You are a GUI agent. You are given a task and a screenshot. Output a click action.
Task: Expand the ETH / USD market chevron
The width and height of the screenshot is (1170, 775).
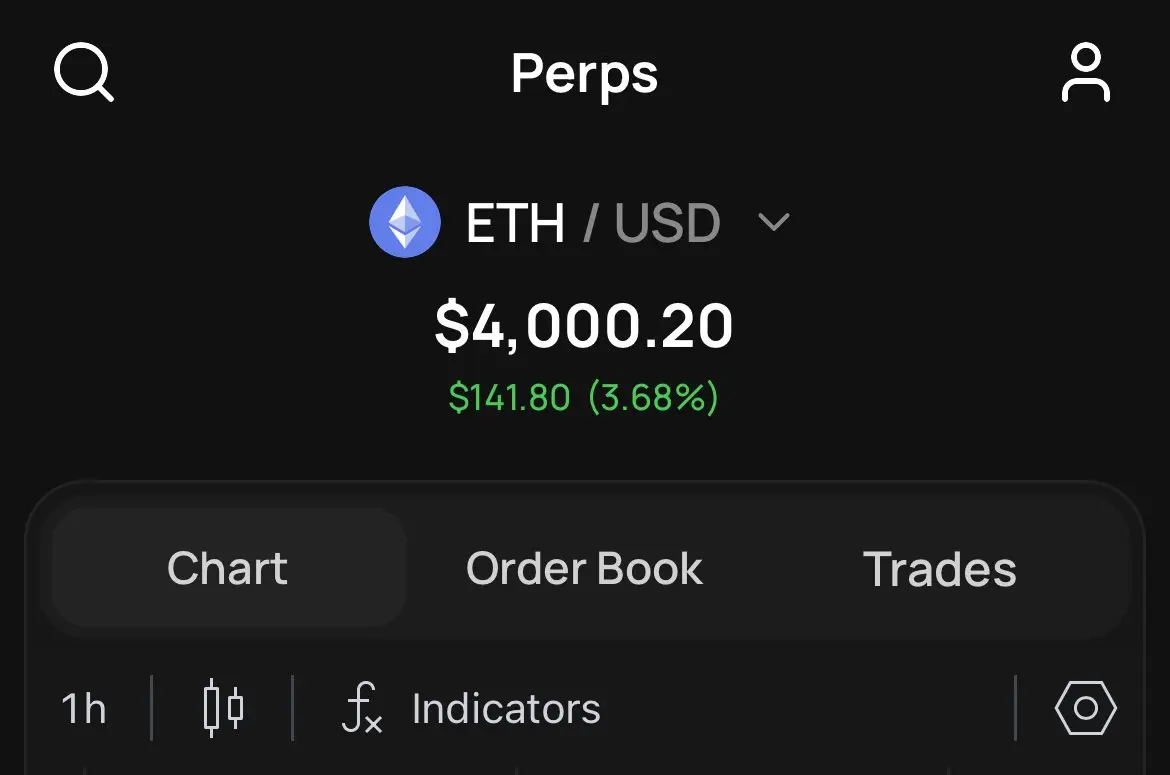(774, 222)
